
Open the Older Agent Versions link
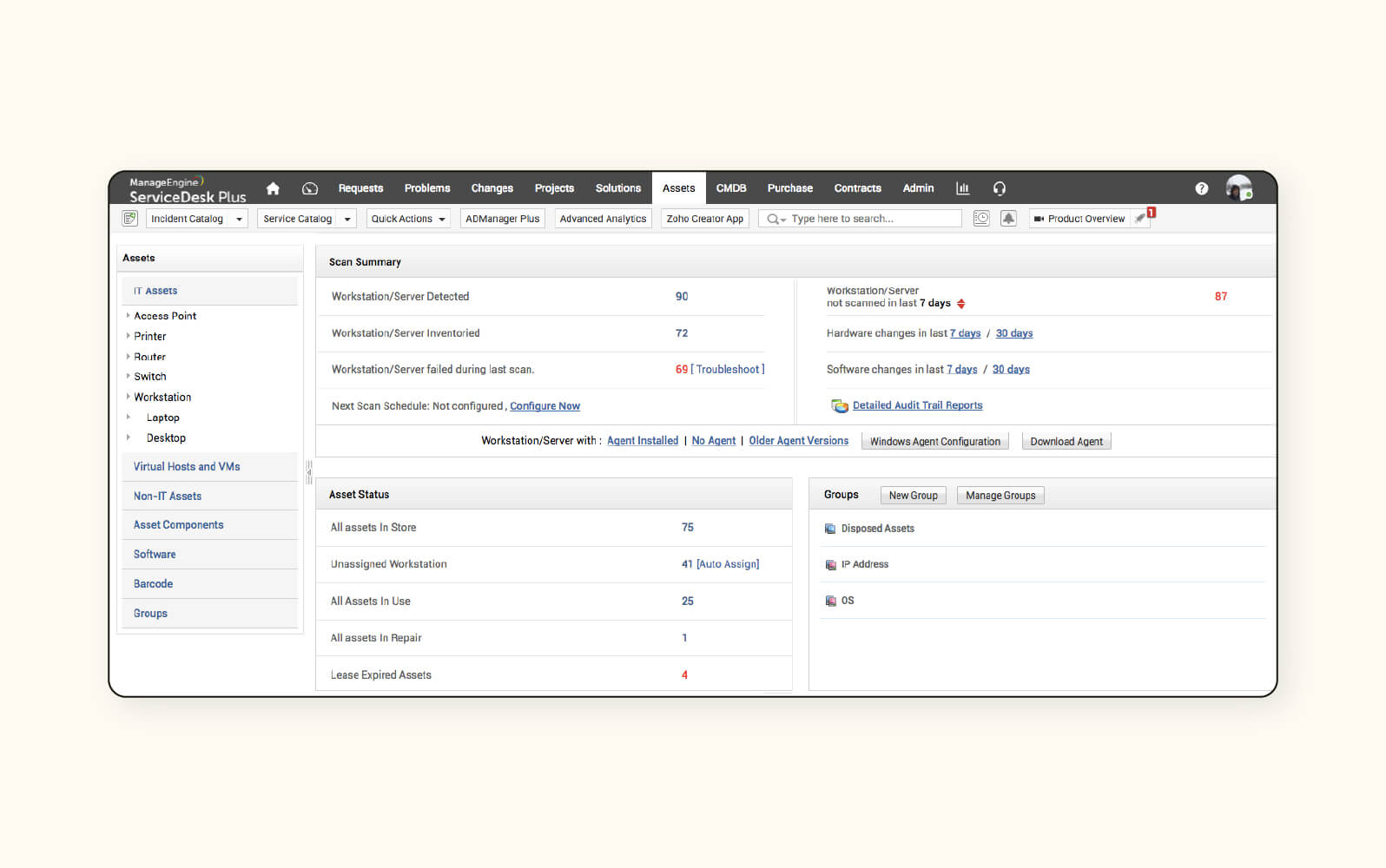coord(799,441)
